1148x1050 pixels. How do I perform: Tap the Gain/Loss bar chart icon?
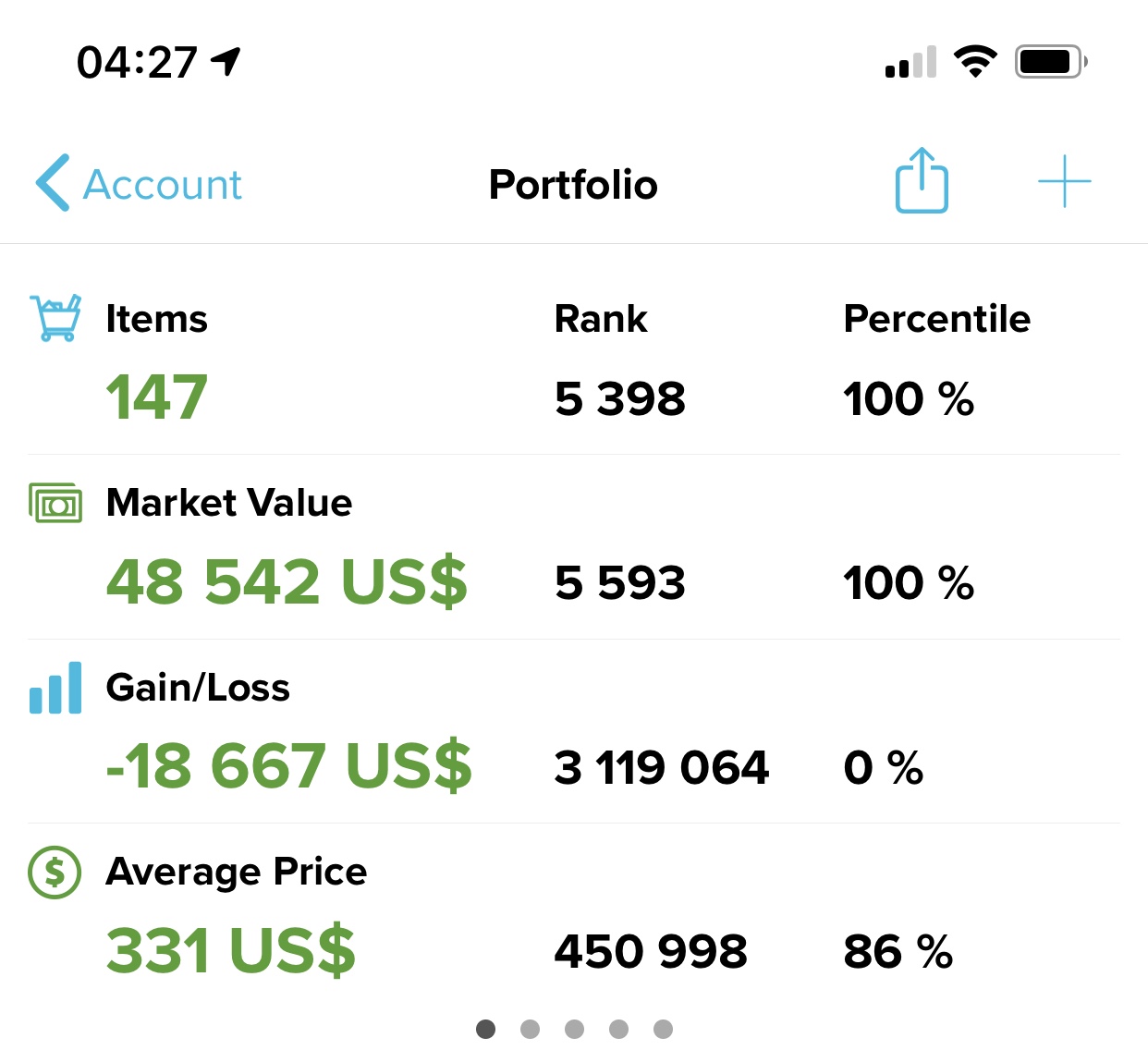(x=55, y=688)
